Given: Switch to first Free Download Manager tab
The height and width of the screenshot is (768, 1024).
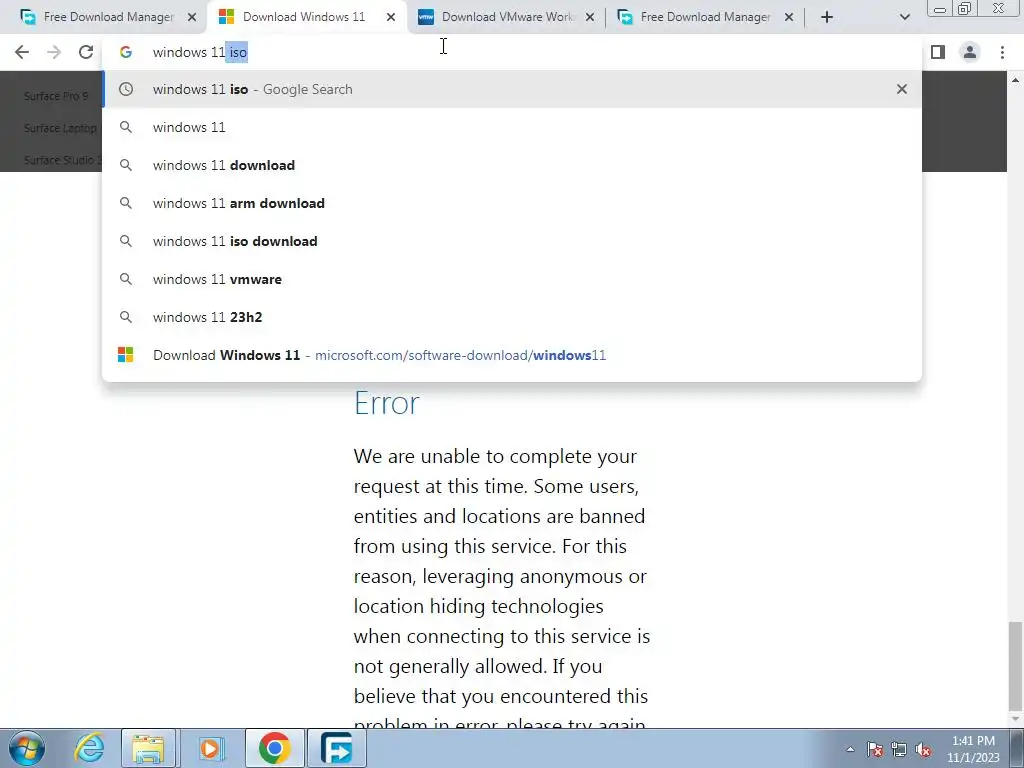Looking at the screenshot, I should tap(108, 17).
